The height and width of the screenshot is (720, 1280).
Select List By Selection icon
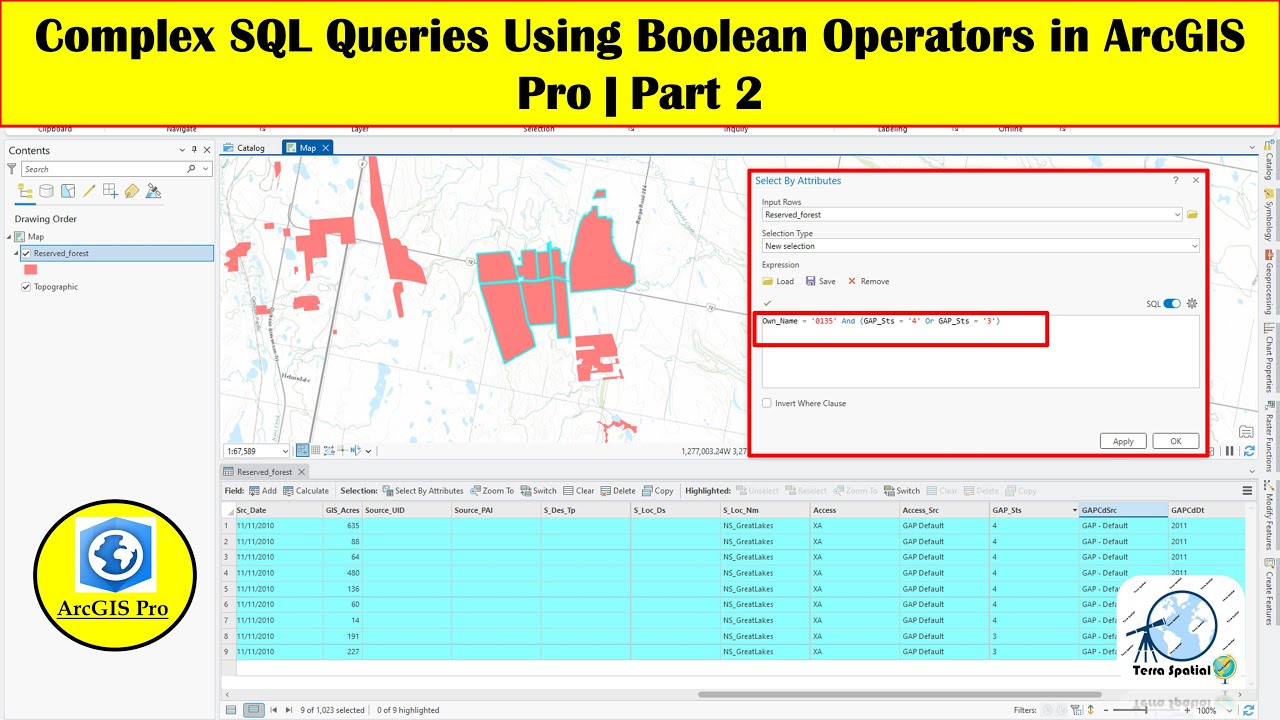coord(68,191)
